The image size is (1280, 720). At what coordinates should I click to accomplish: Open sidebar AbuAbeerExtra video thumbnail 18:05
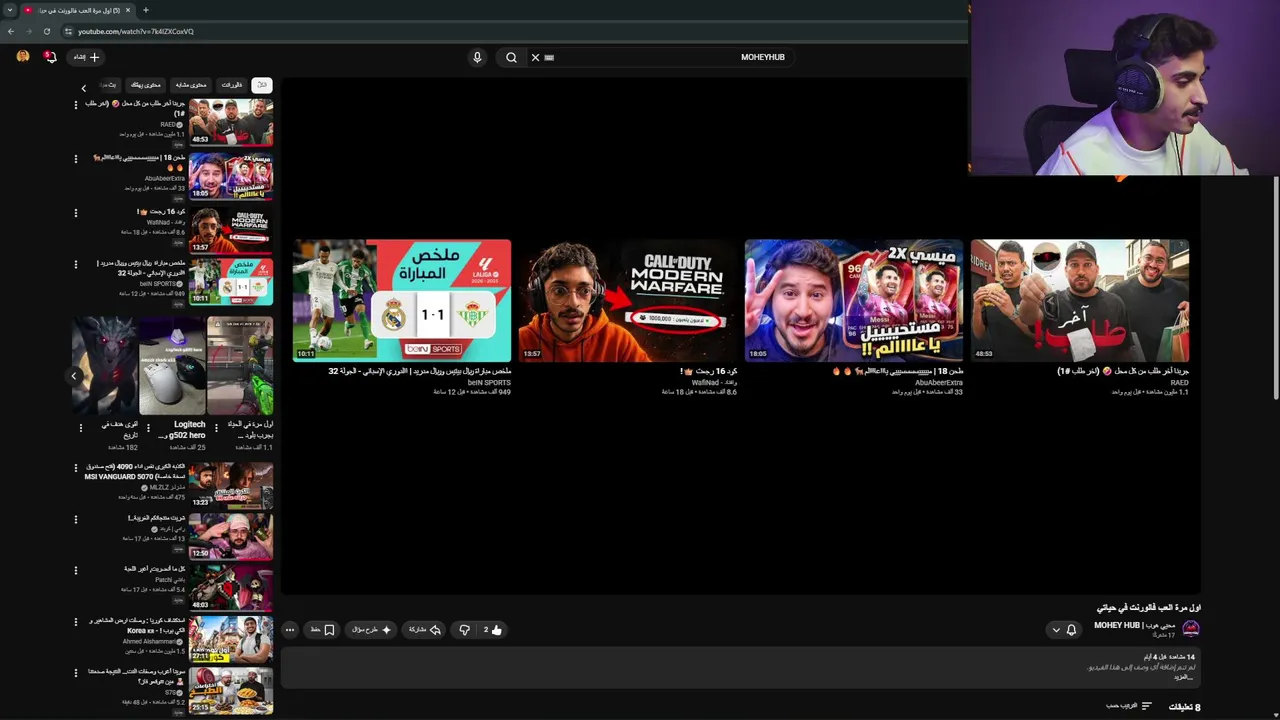point(231,175)
